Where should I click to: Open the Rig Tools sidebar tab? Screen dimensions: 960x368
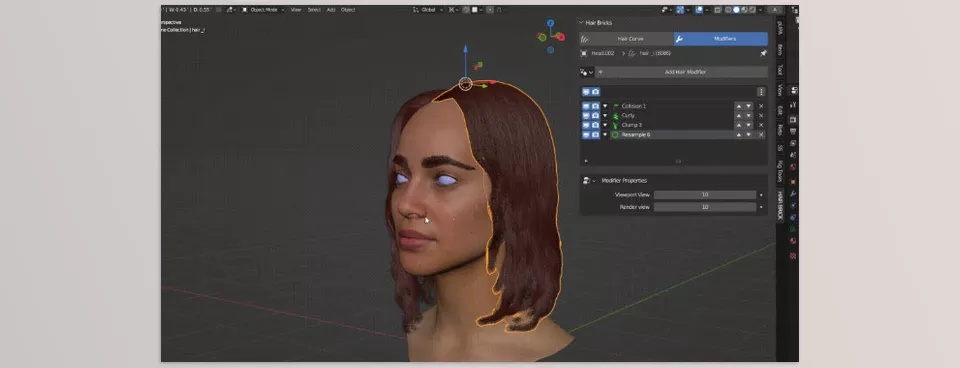[780, 171]
